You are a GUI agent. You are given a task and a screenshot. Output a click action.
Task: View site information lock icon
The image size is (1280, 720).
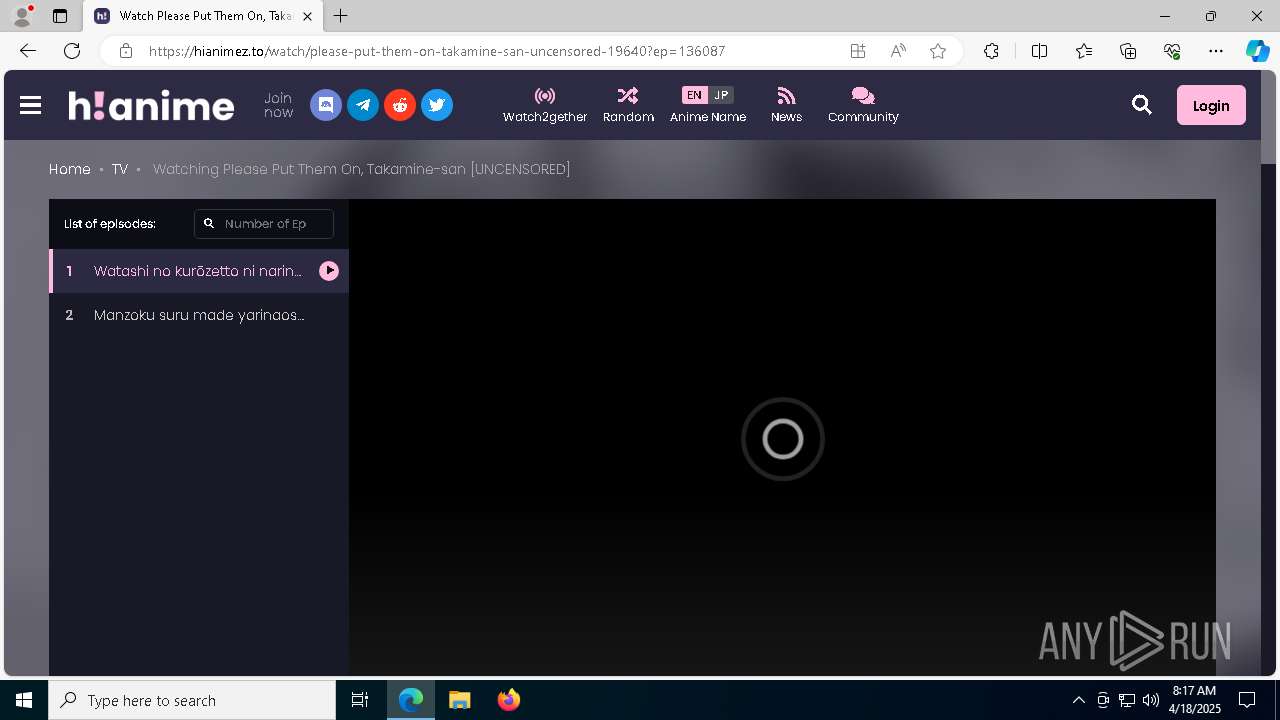coord(126,51)
